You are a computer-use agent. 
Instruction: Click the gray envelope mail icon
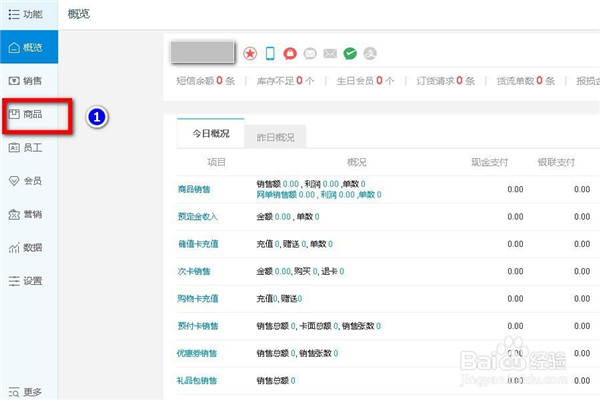click(310, 53)
